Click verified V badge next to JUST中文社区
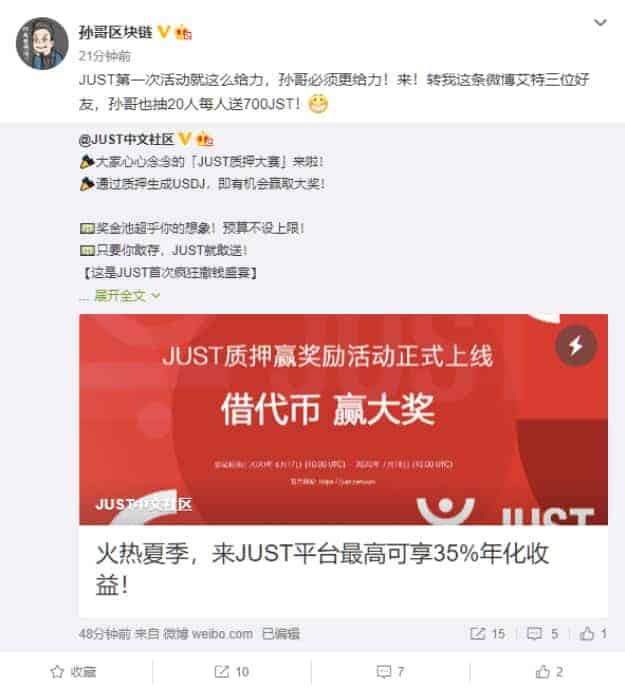This screenshot has width=625, height=689. click(185, 139)
